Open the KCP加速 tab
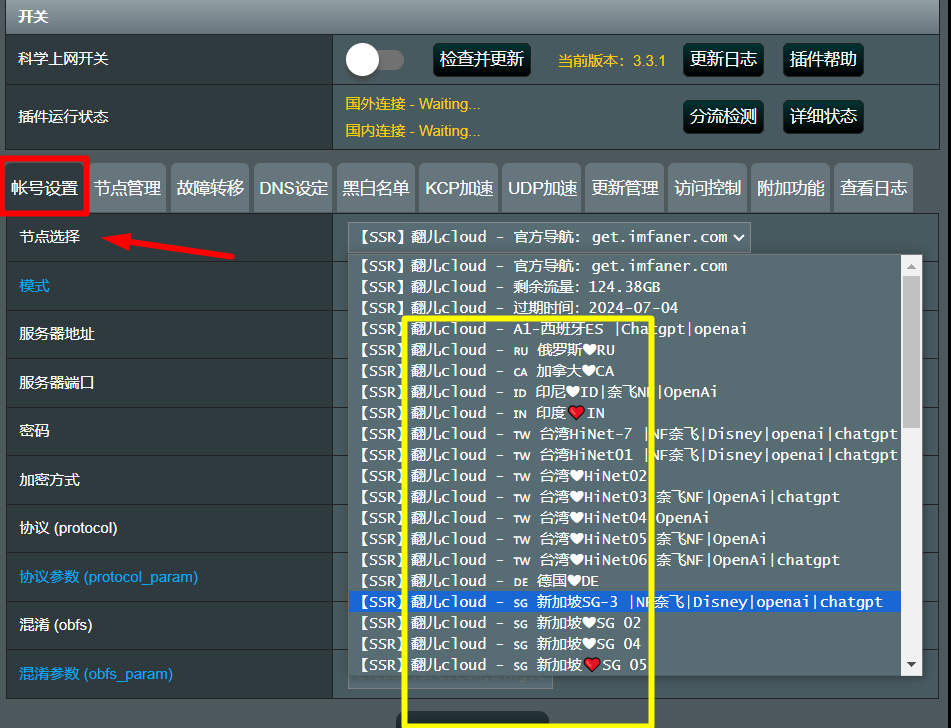Screen dimensions: 951x728 coord(459,187)
